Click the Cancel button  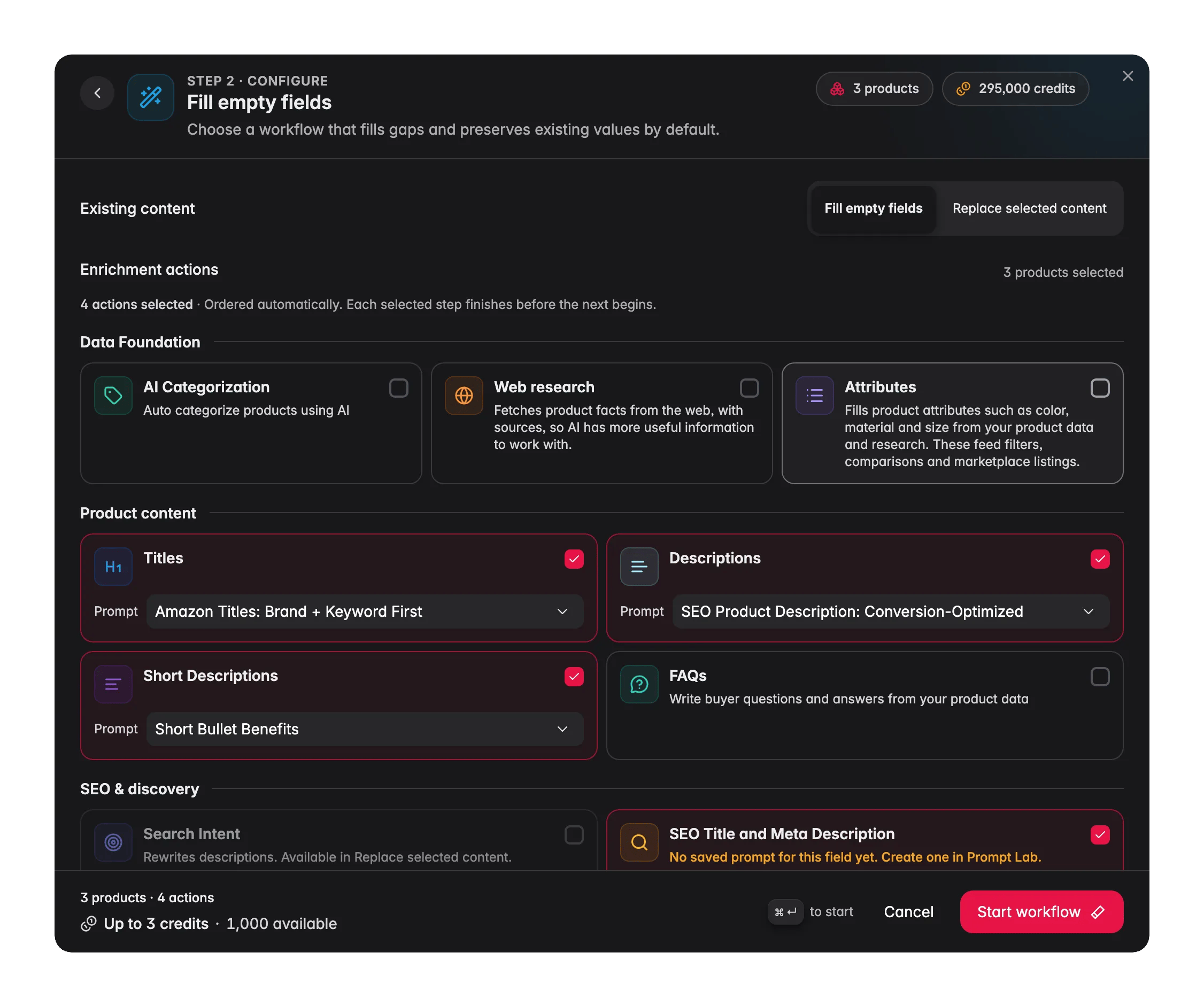[909, 912]
